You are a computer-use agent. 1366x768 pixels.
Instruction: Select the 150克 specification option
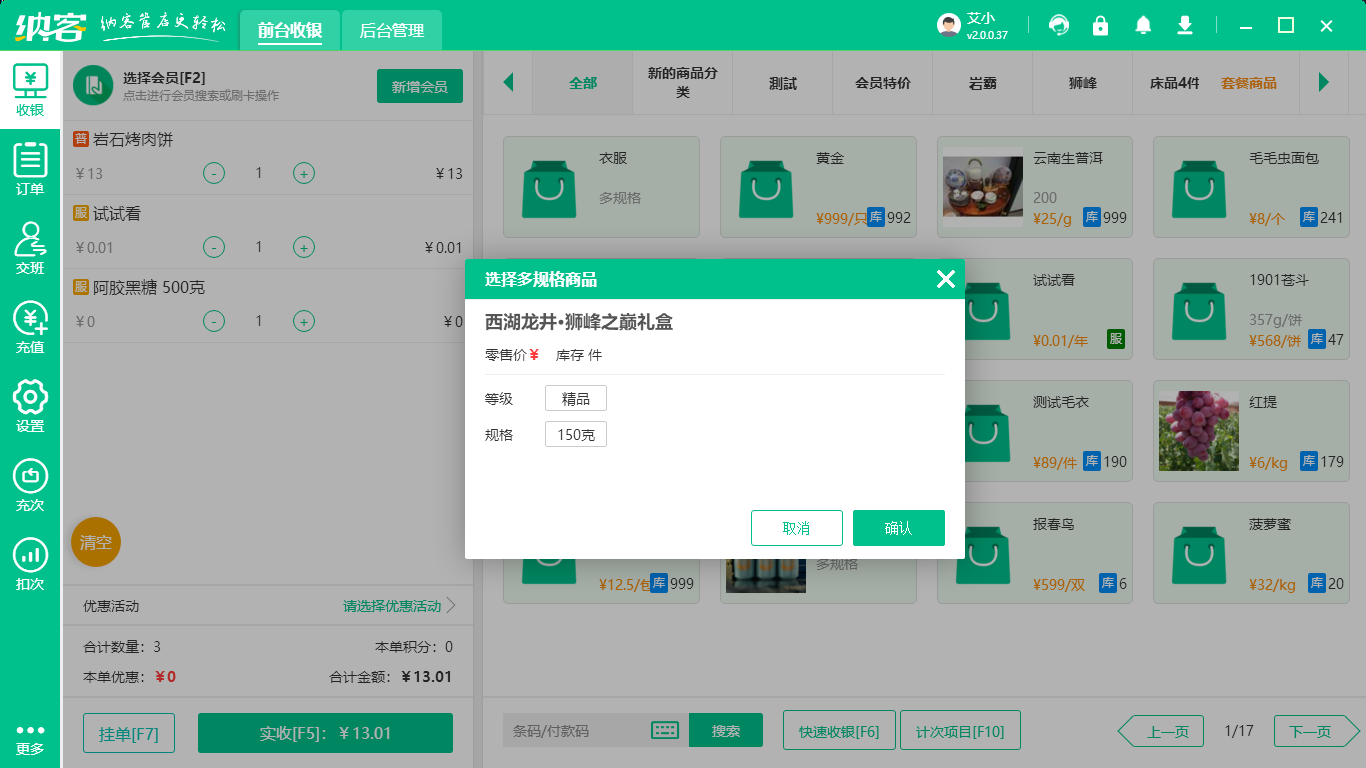[x=575, y=433]
